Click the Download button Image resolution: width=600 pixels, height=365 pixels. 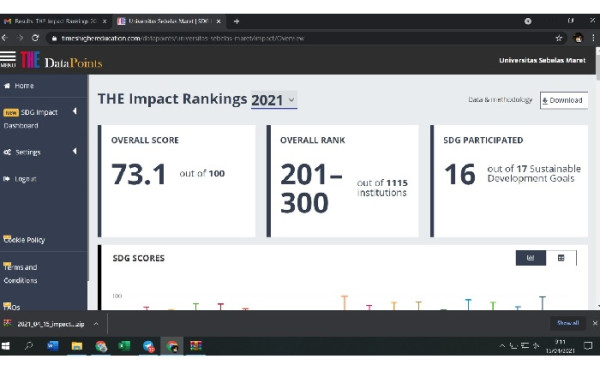(564, 100)
